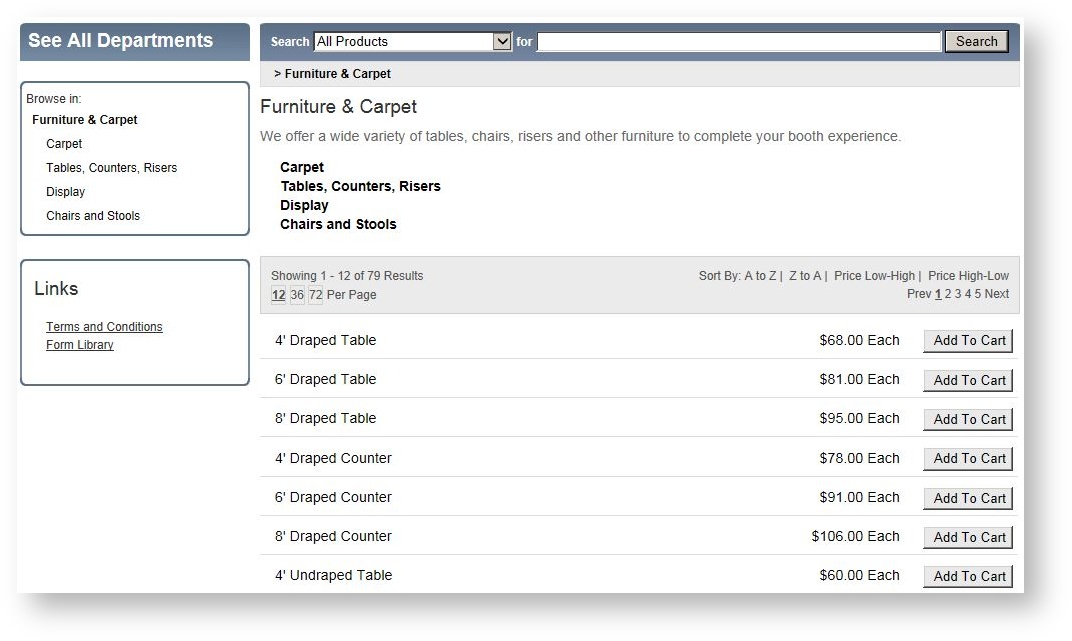Image resolution: width=1072 pixels, height=641 pixels.
Task: Add the 4' Draped Table to cart
Action: coord(966,340)
